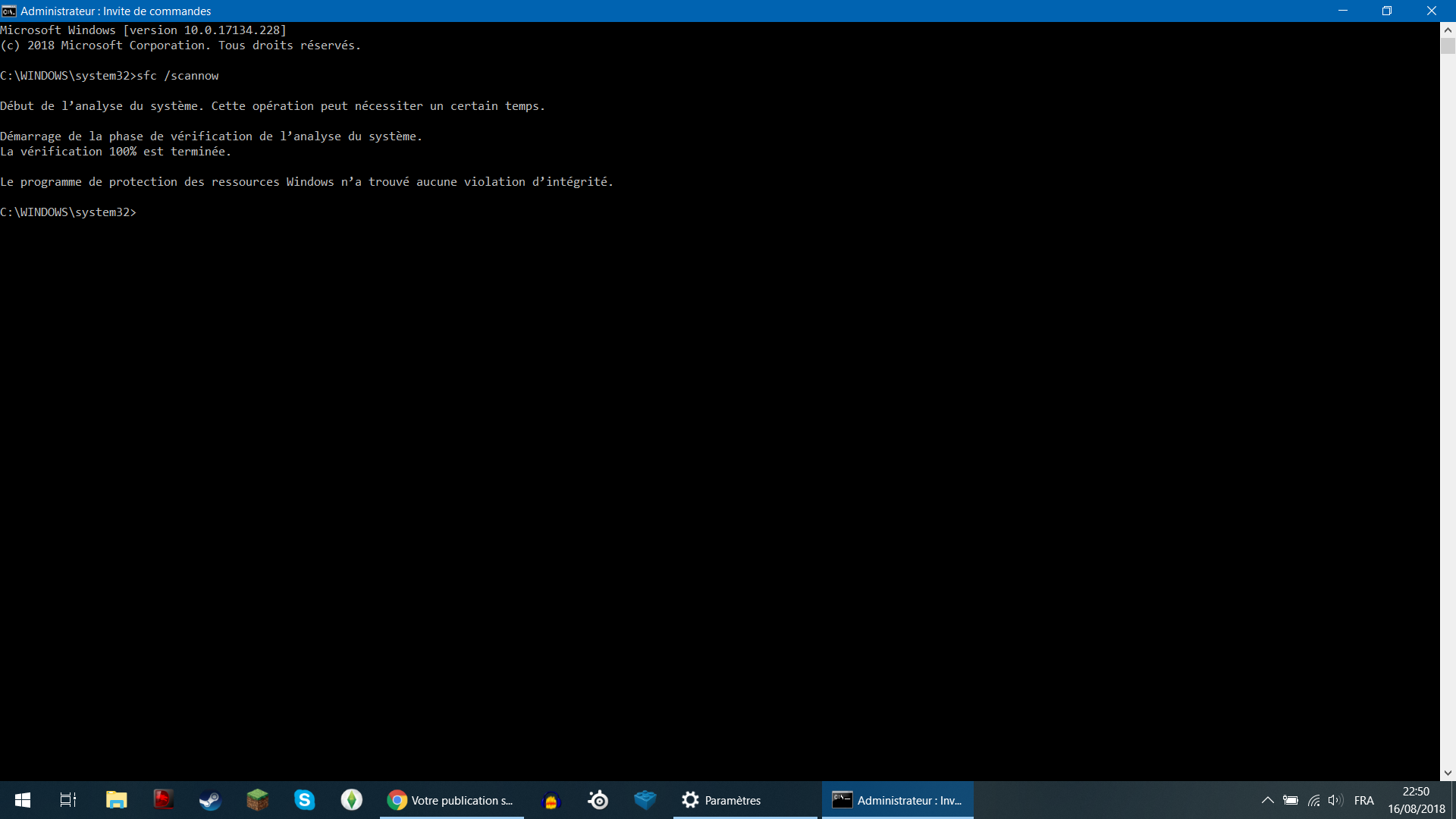
Task: Restore down the command prompt window
Action: [1387, 11]
